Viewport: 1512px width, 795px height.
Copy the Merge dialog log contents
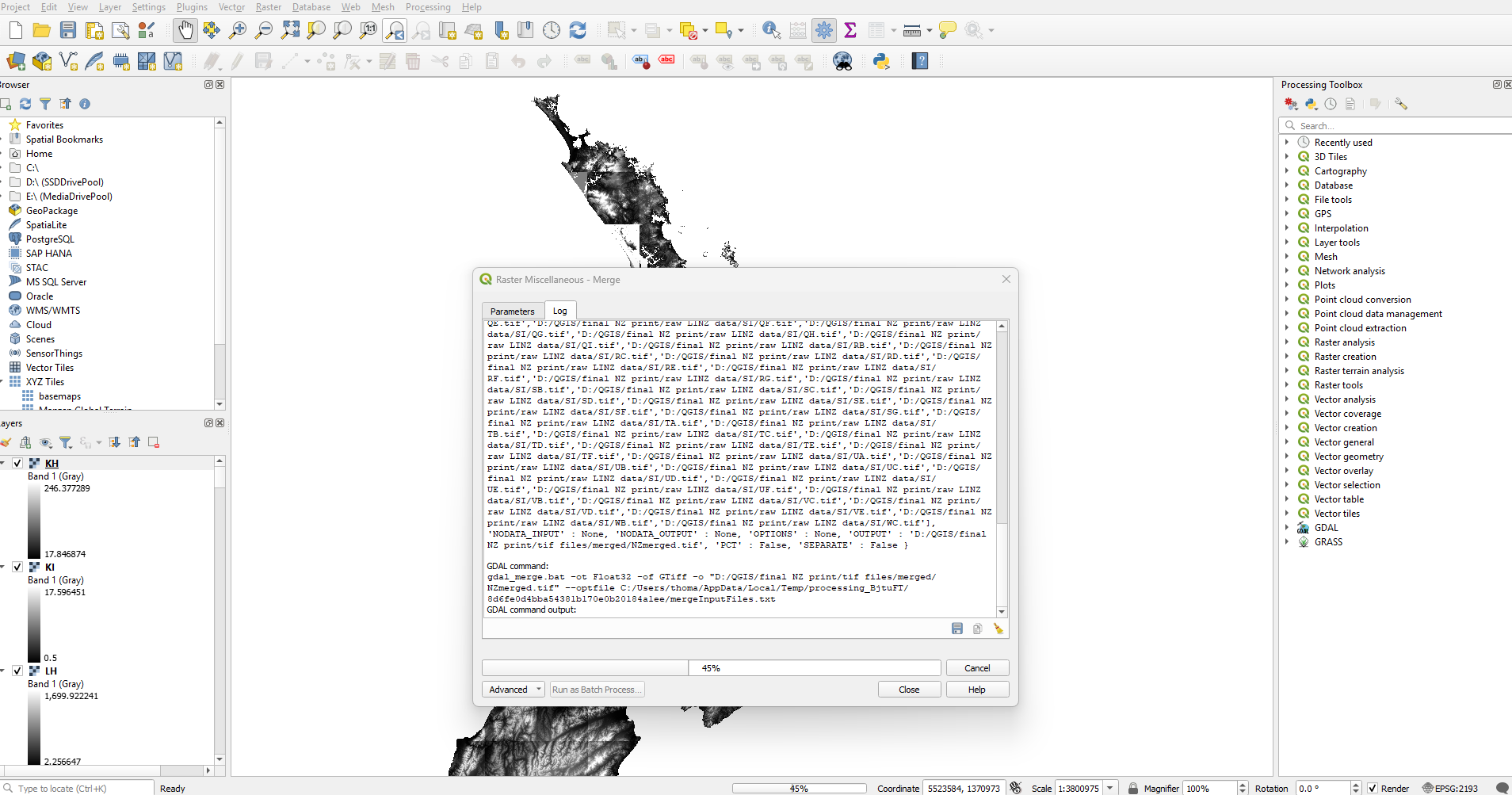pyautogui.click(x=978, y=629)
